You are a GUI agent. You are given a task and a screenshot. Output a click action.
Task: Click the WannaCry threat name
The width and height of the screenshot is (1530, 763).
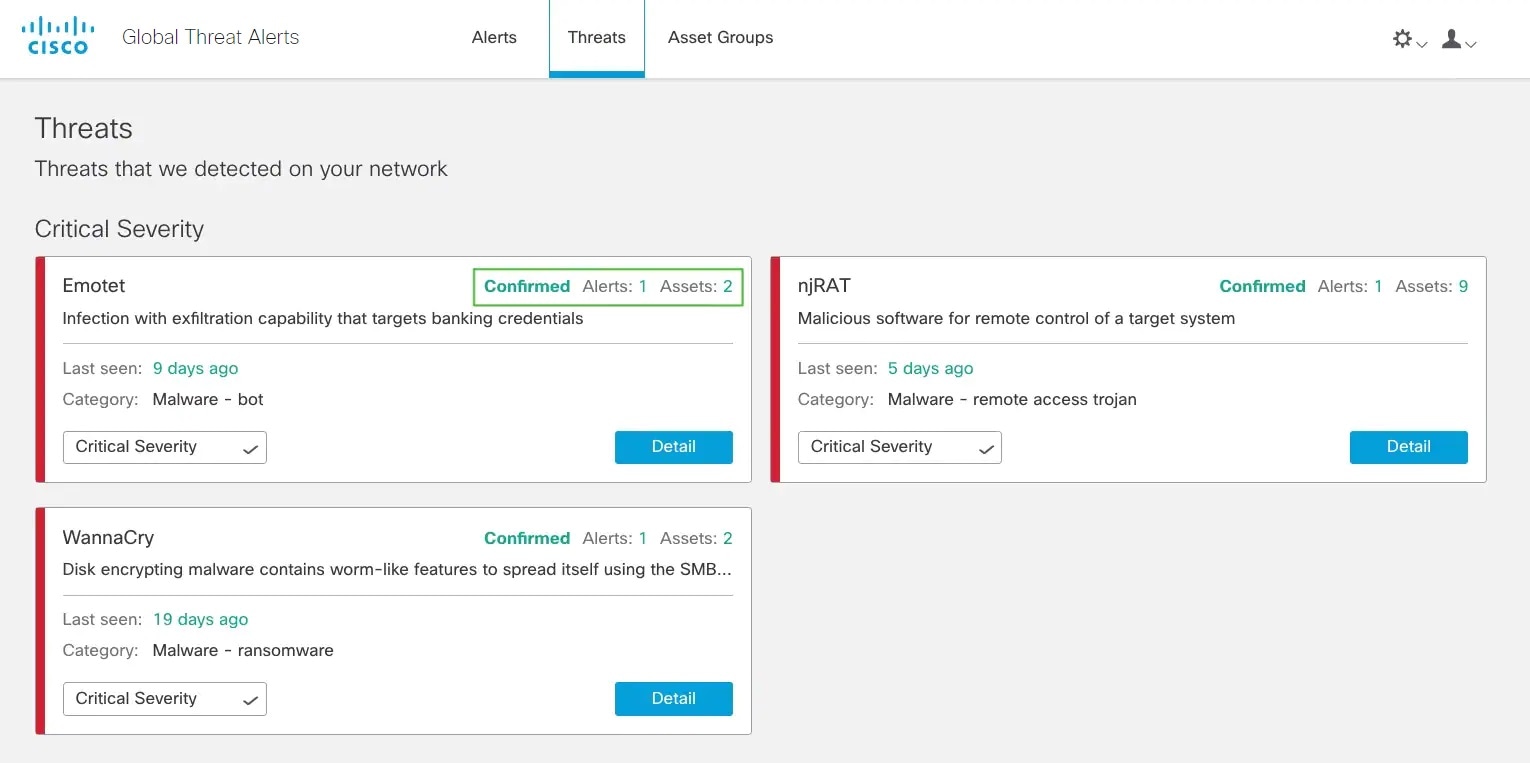(x=108, y=538)
